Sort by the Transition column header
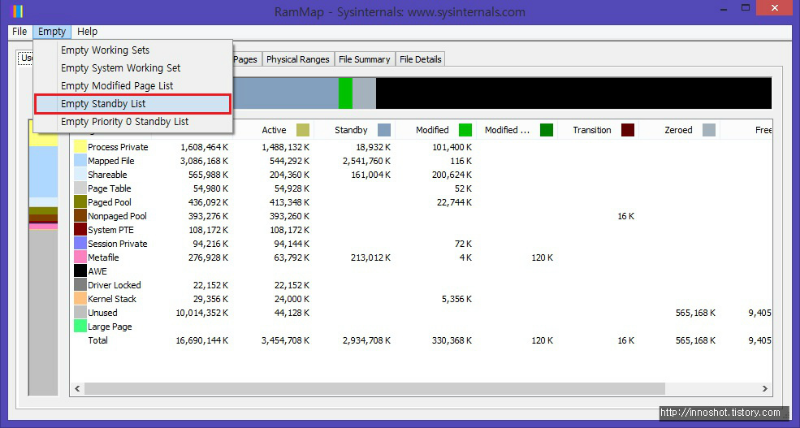800x428 pixels. (592, 130)
